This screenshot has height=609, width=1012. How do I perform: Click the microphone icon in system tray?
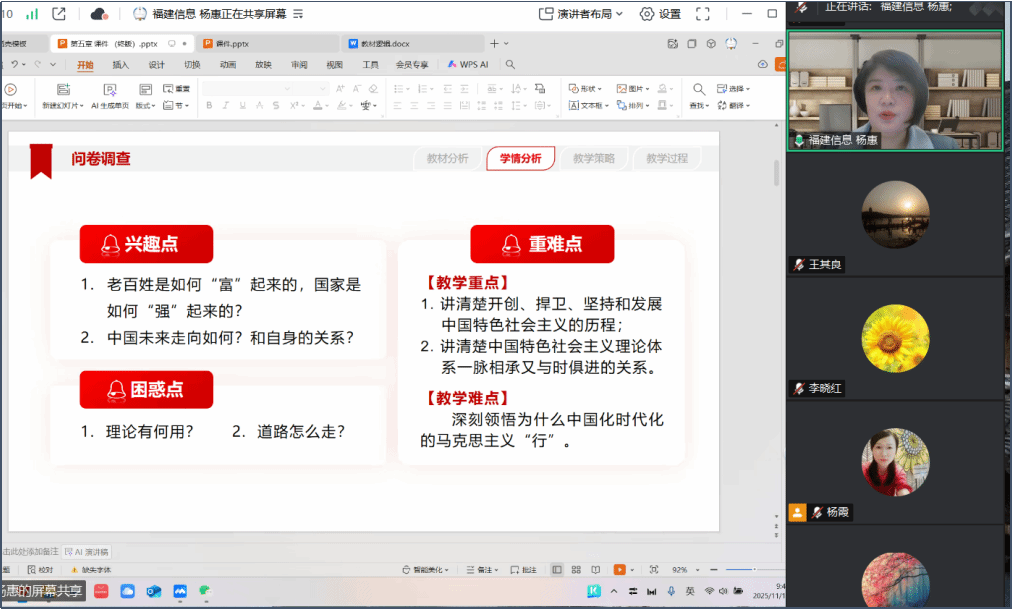coord(672,592)
